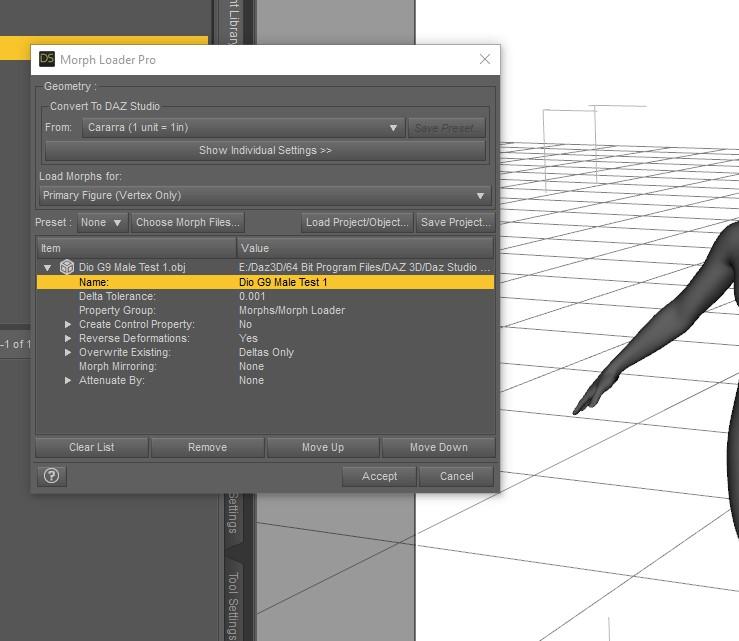Viewport: 739px width, 641px height.
Task: Select the Morph Mirroring row label
Action: [117, 366]
